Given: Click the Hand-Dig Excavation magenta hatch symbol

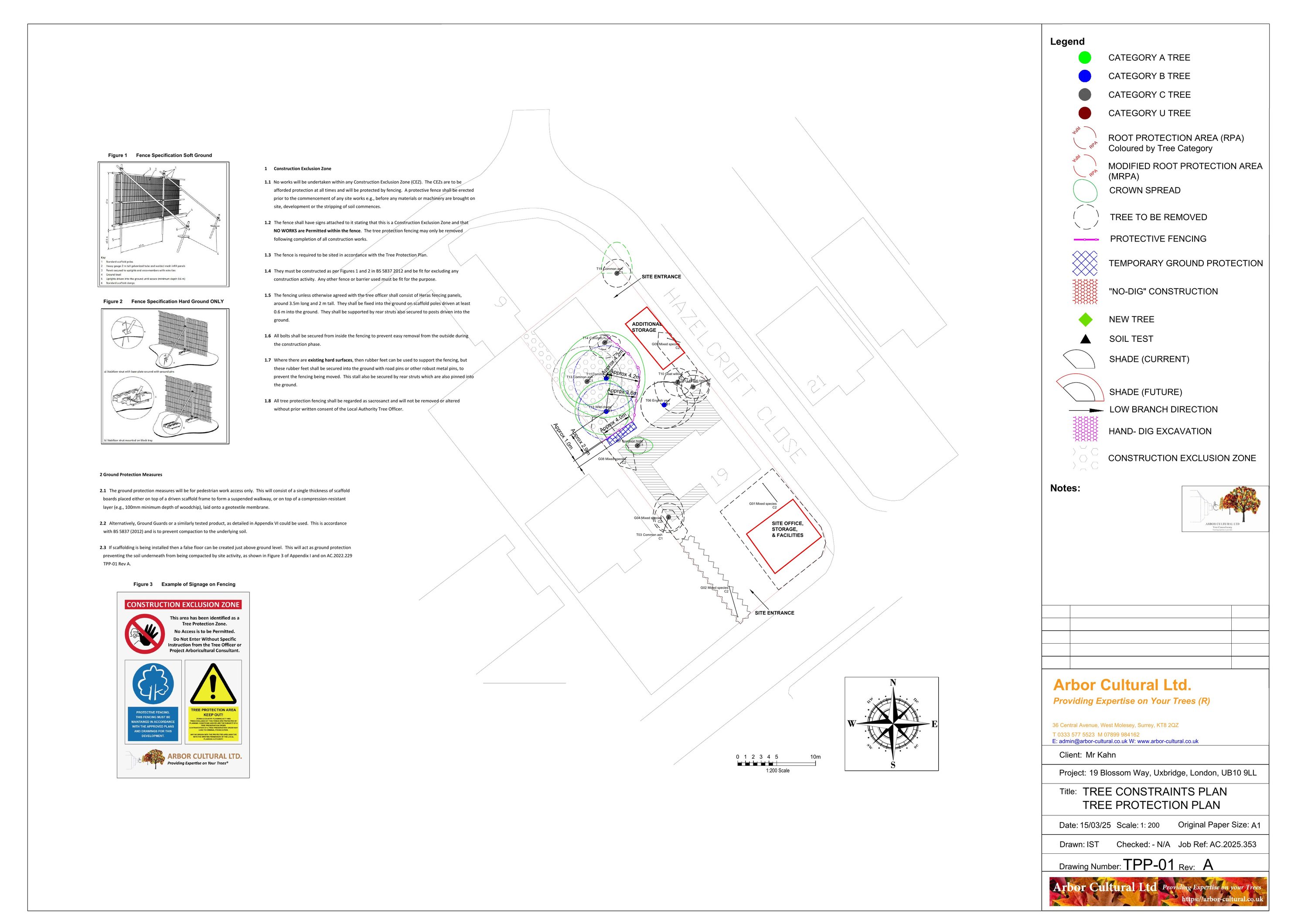Looking at the screenshot, I should (1085, 429).
